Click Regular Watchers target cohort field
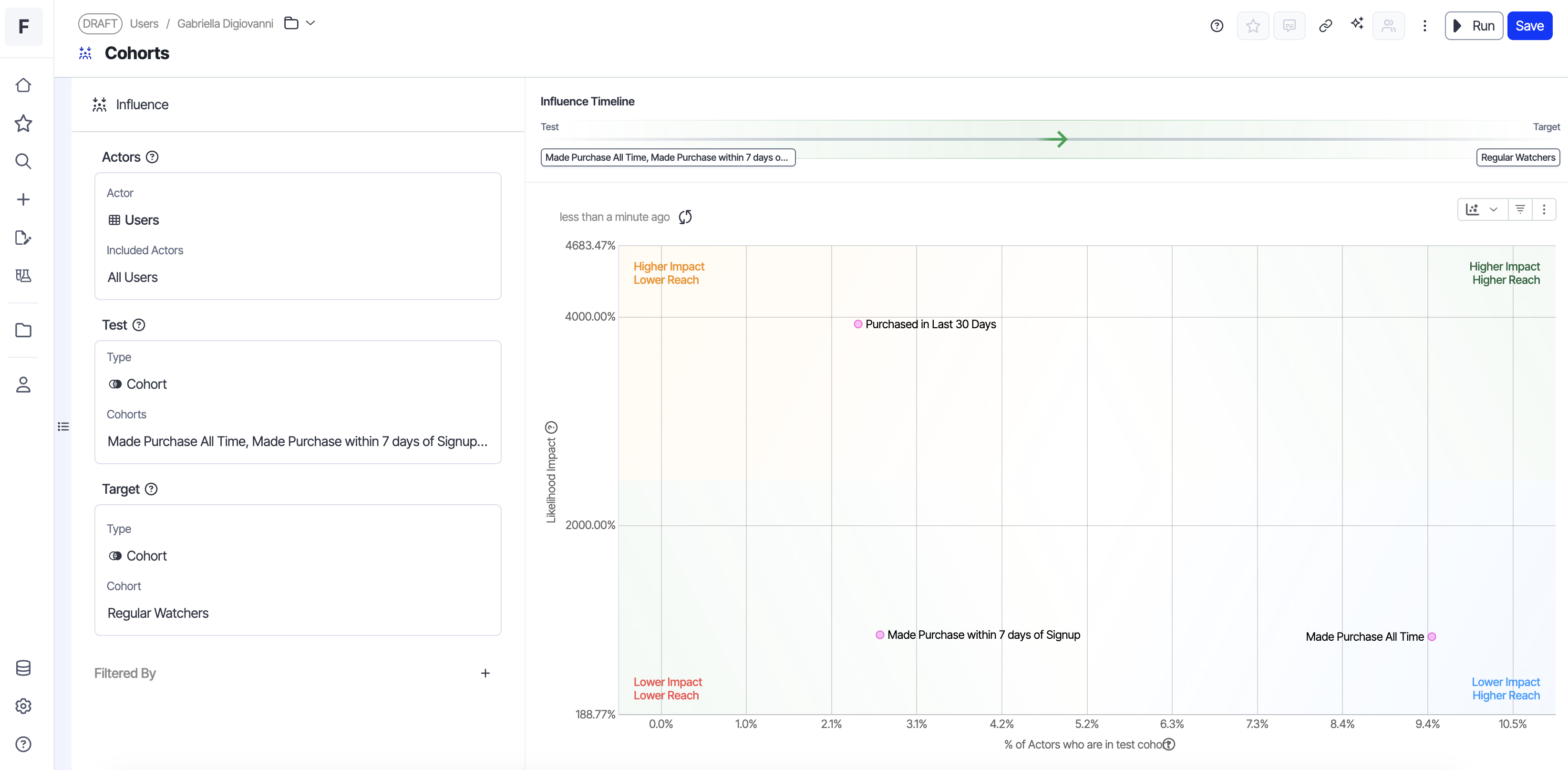The image size is (1568, 770). (158, 613)
